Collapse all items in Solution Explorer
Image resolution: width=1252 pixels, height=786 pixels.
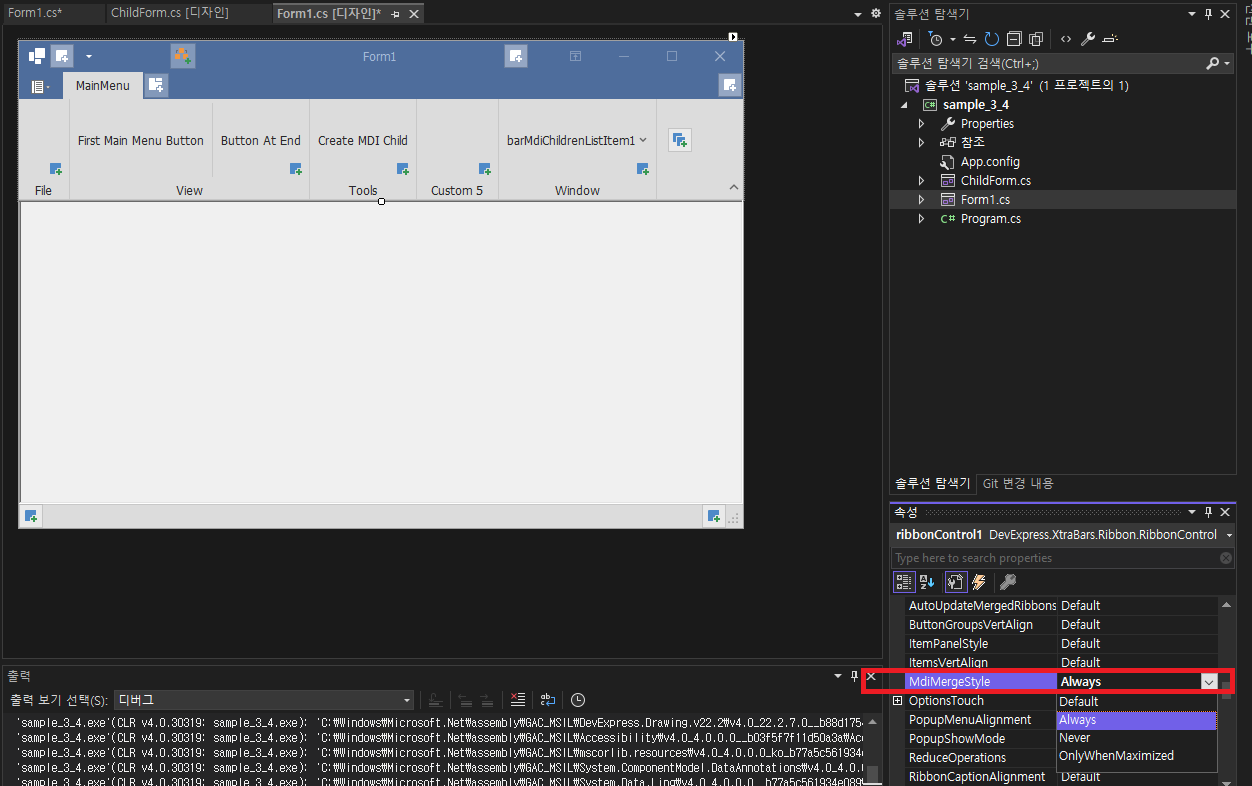(1013, 39)
